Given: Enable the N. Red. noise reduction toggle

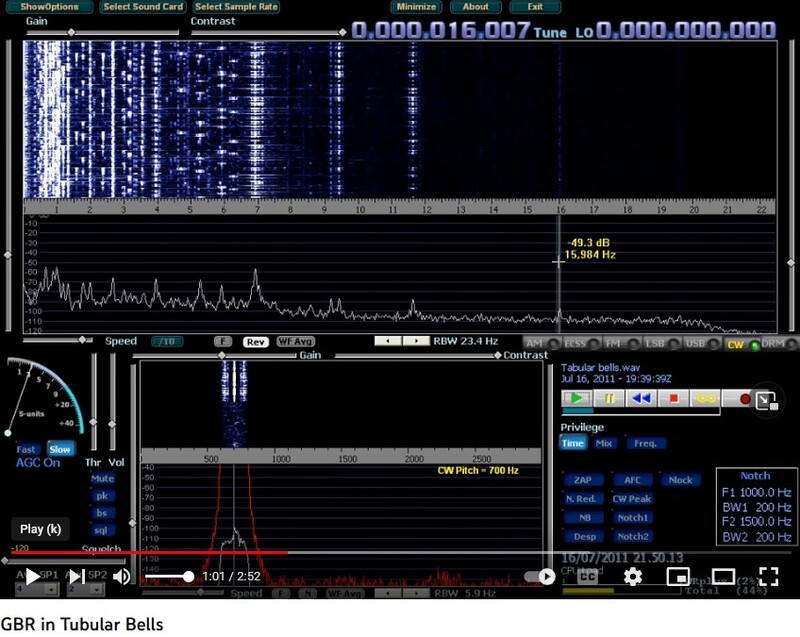Looking at the screenshot, I should coord(582,499).
